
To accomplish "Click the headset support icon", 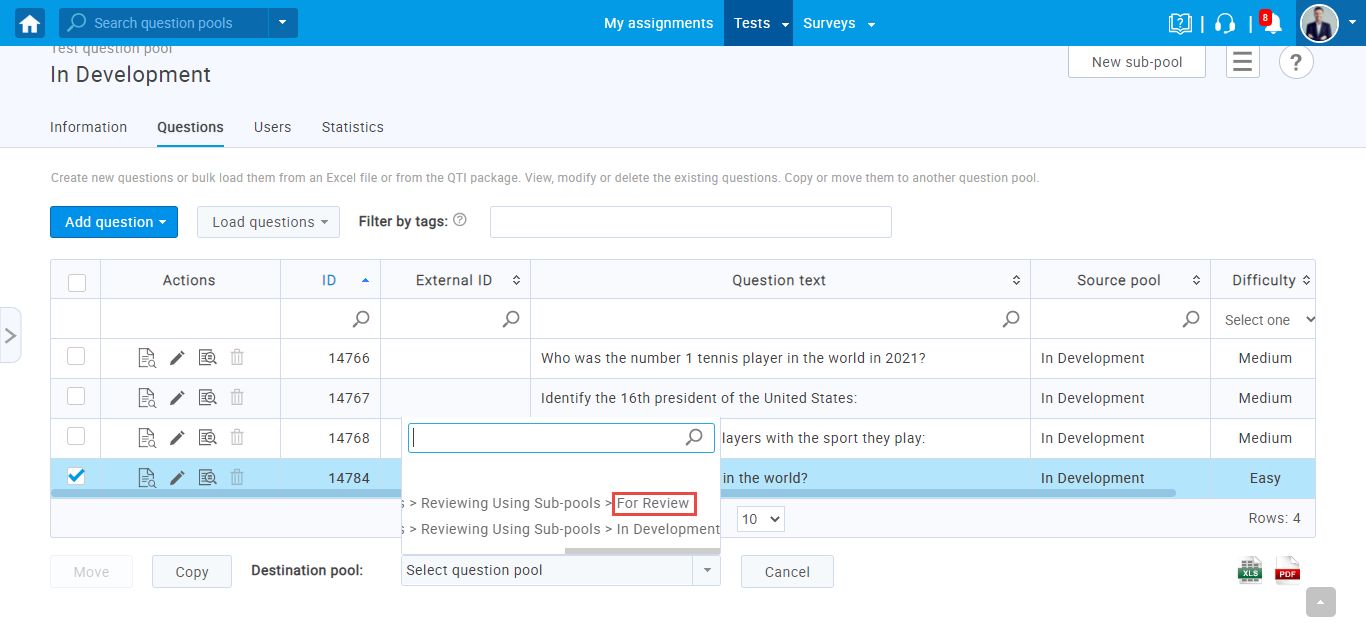I will [x=1225, y=24].
